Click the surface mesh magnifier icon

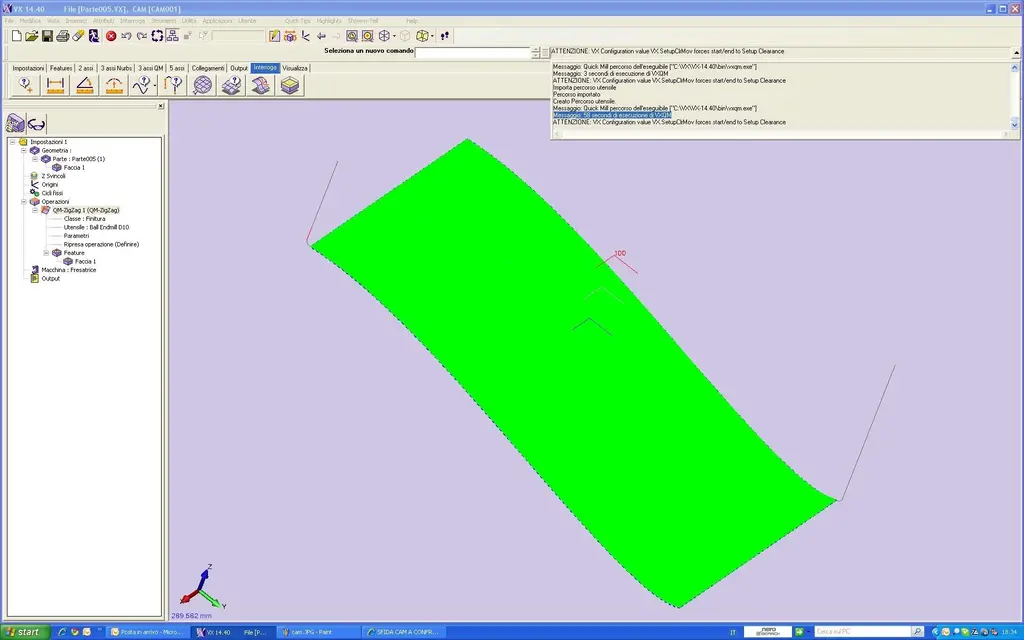(x=202, y=85)
